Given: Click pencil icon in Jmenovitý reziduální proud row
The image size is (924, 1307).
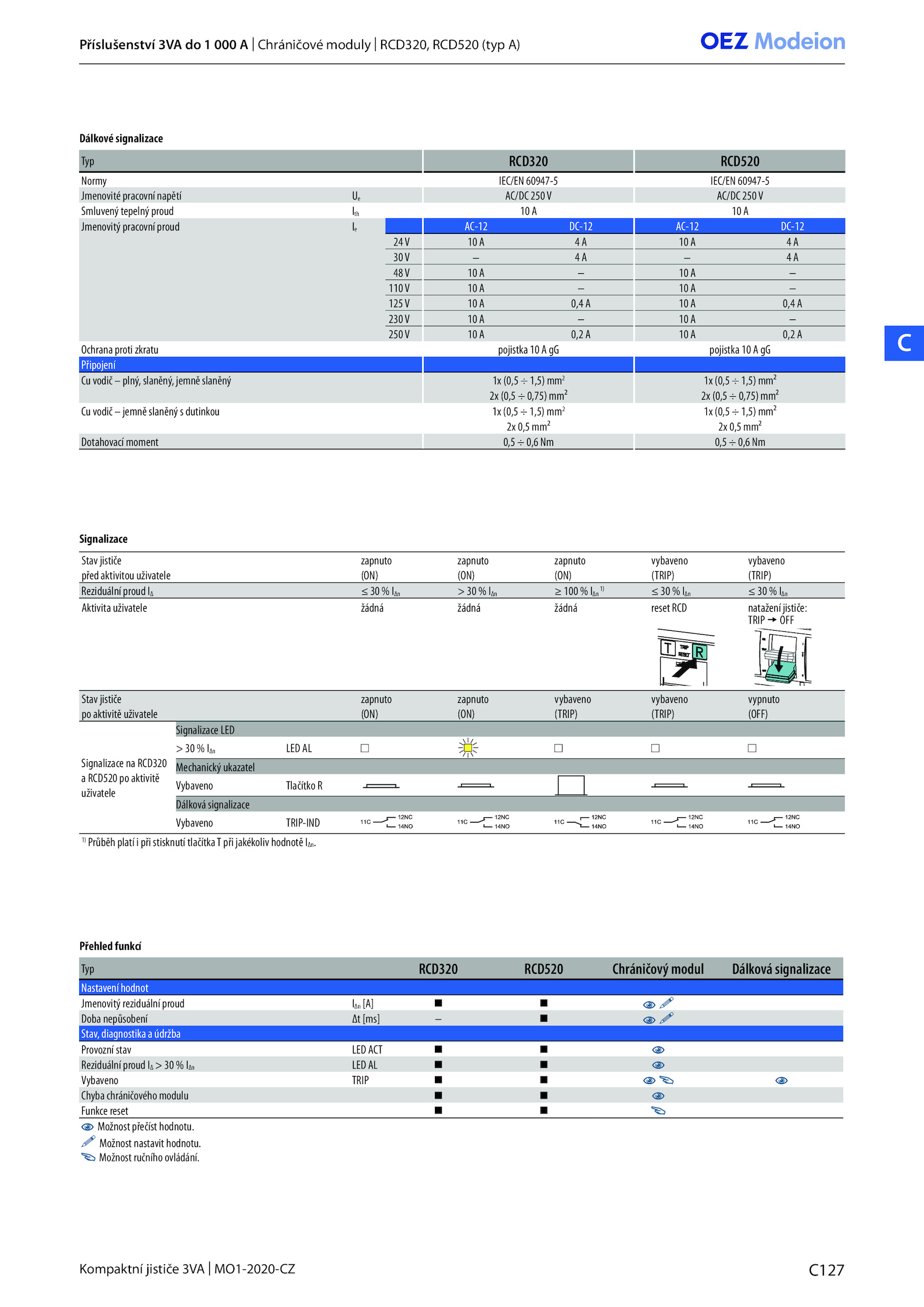Looking at the screenshot, I should click(x=666, y=1003).
